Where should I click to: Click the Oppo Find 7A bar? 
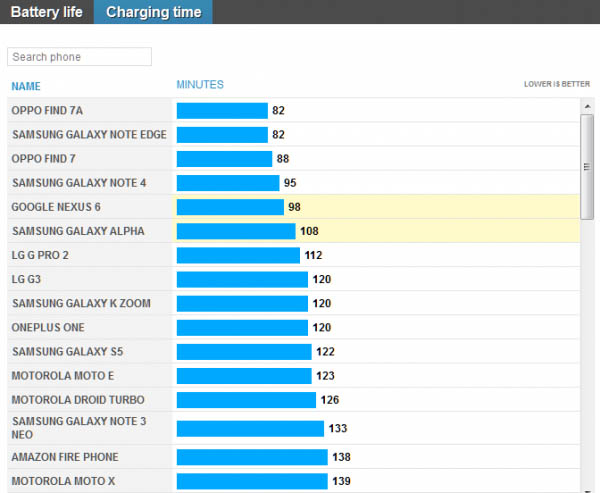point(222,111)
